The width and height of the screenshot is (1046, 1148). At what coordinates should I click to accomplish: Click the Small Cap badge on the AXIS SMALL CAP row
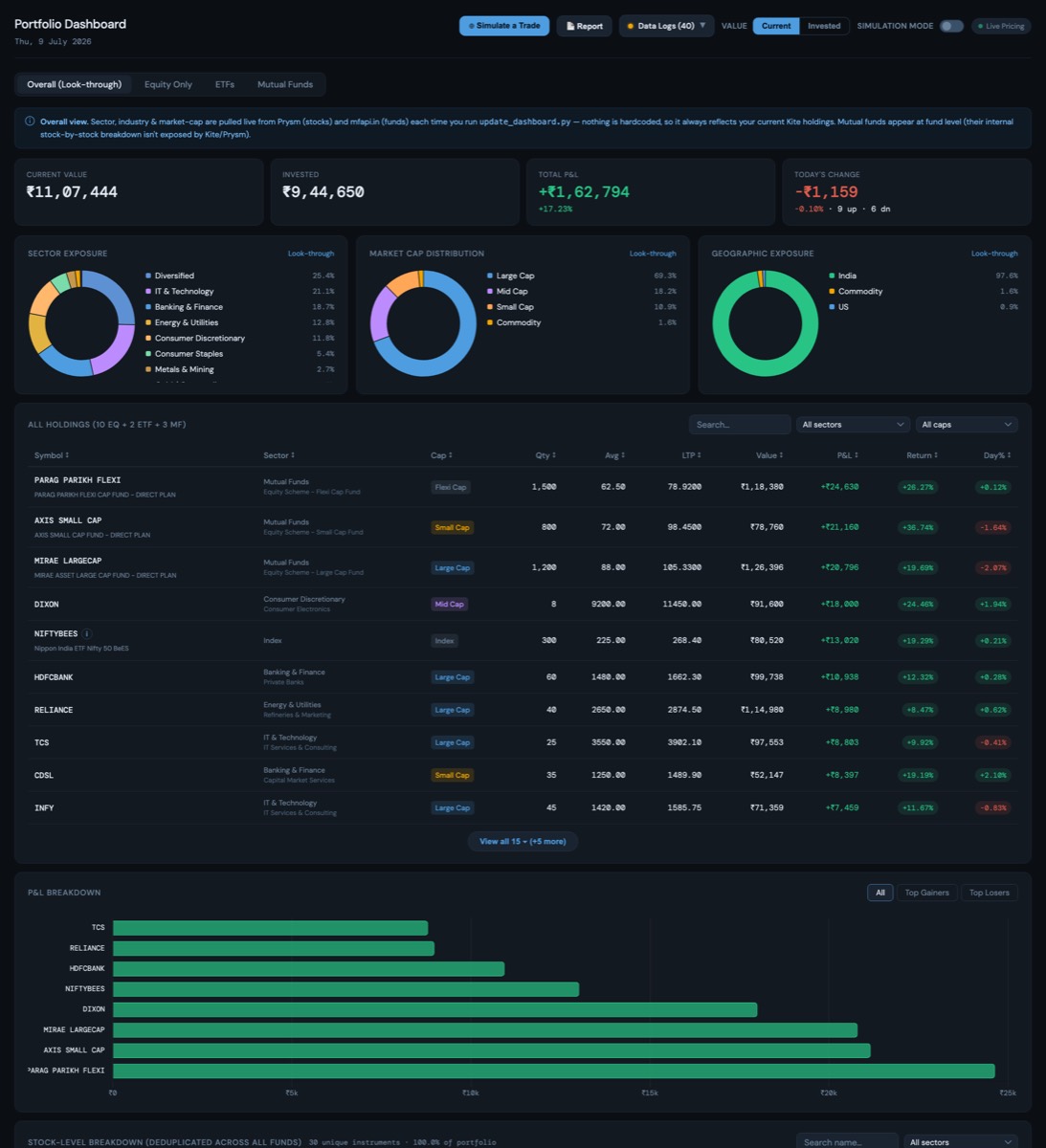click(x=452, y=527)
